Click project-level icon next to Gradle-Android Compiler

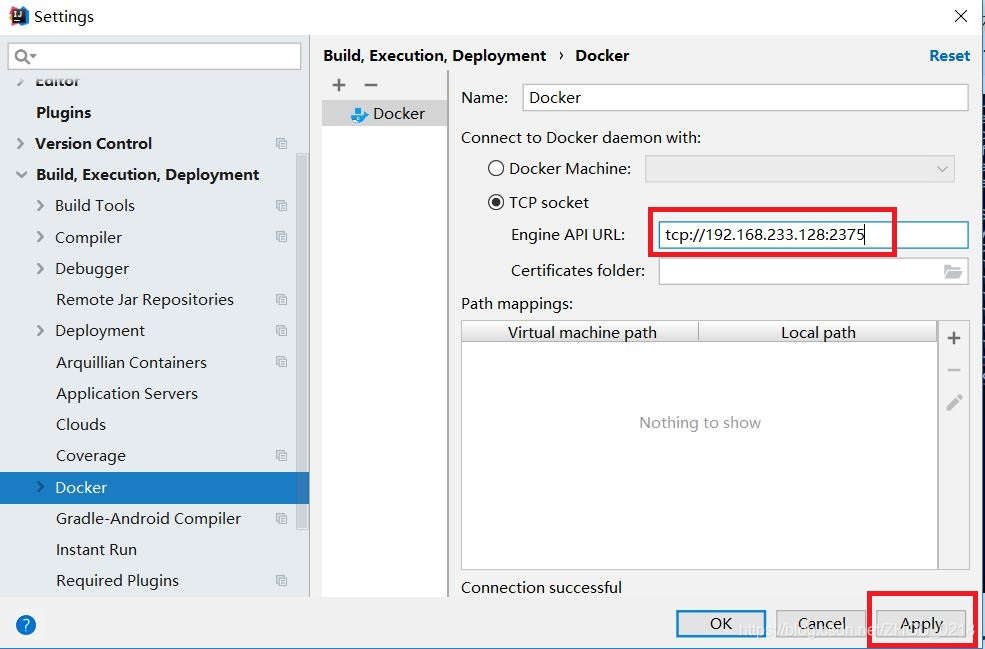point(281,518)
